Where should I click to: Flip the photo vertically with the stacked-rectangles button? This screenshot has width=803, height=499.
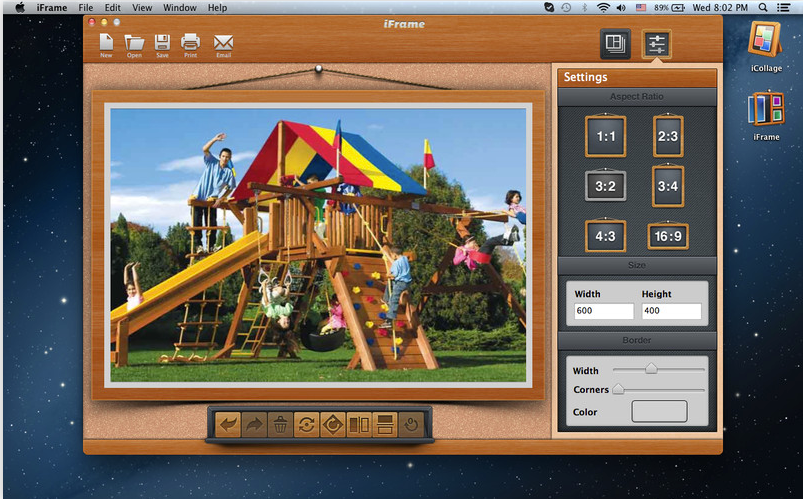(385, 425)
